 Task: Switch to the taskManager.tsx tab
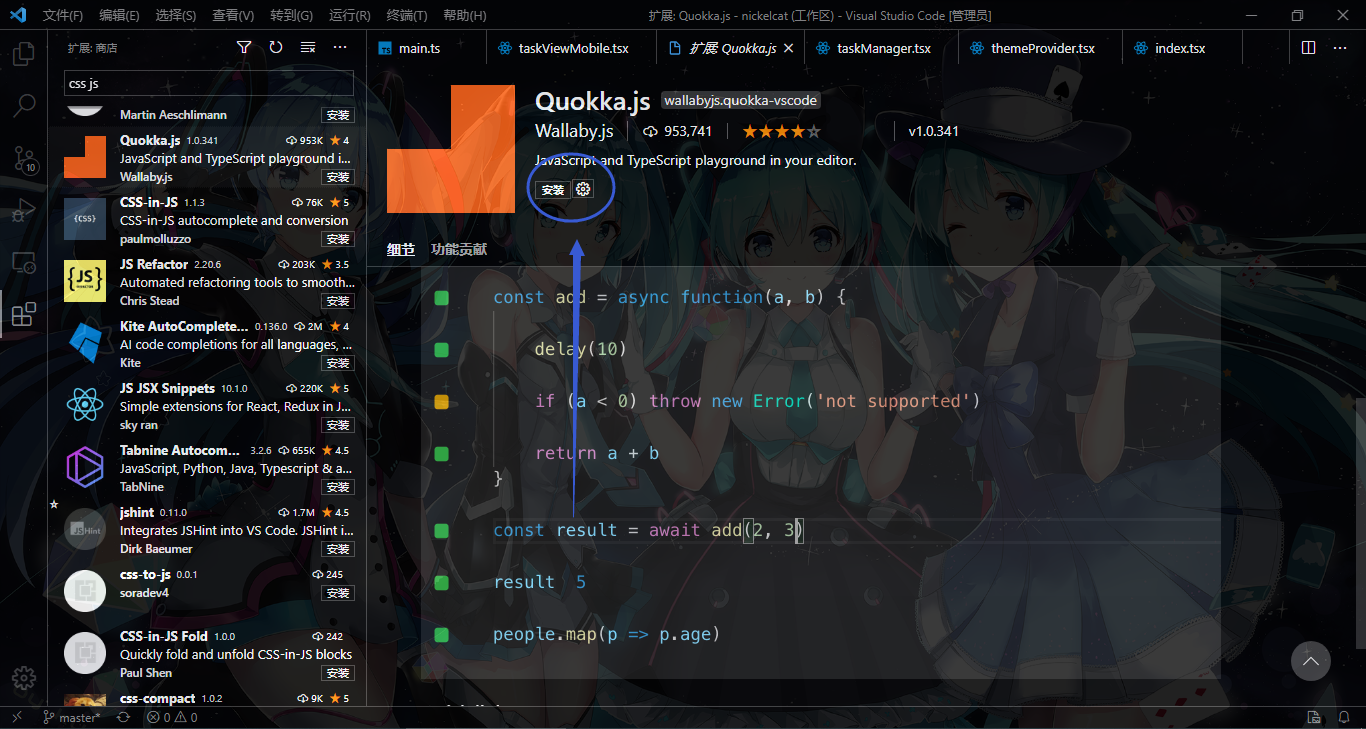click(x=880, y=48)
